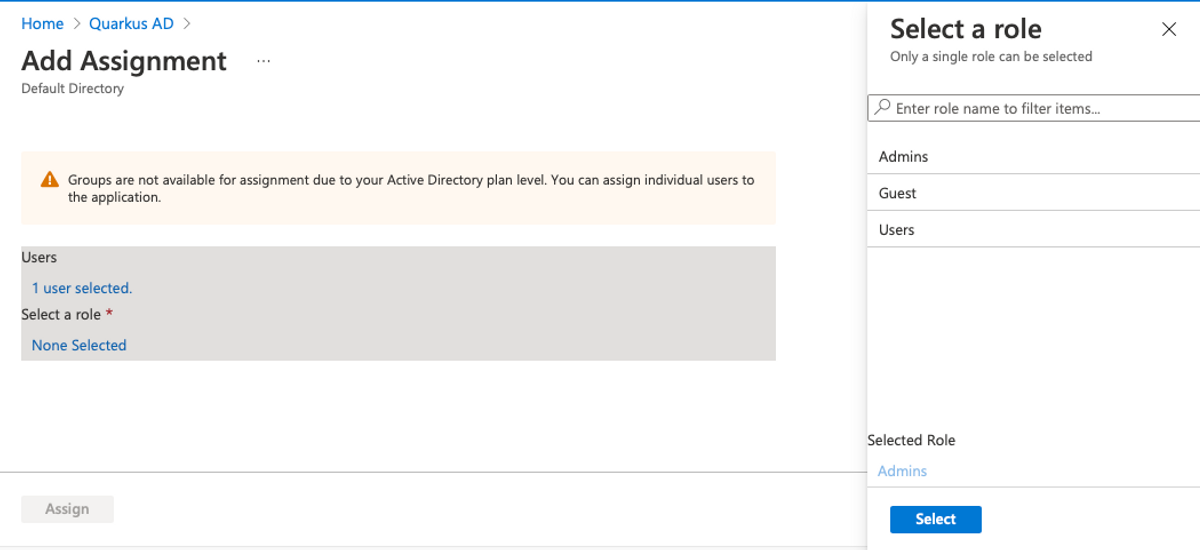Image resolution: width=1200 pixels, height=550 pixels.
Task: Choose the Admins role from list
Action: [x=904, y=157]
